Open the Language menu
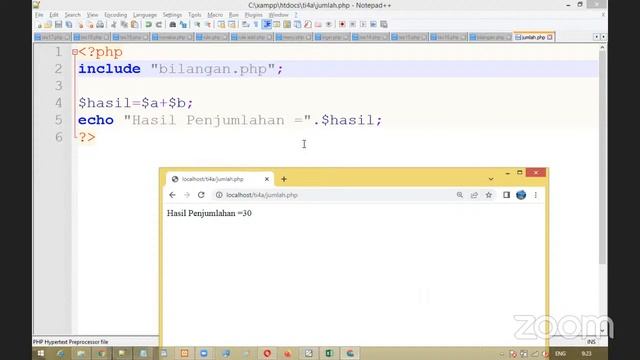Viewport: 640px width, 360px height. coord(145,15)
